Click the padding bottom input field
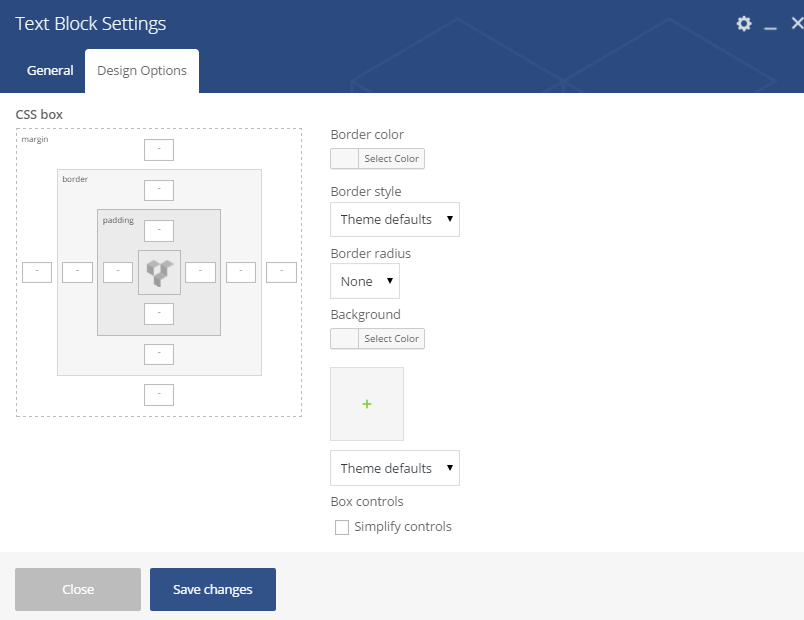Image resolution: width=804 pixels, height=620 pixels. point(159,314)
